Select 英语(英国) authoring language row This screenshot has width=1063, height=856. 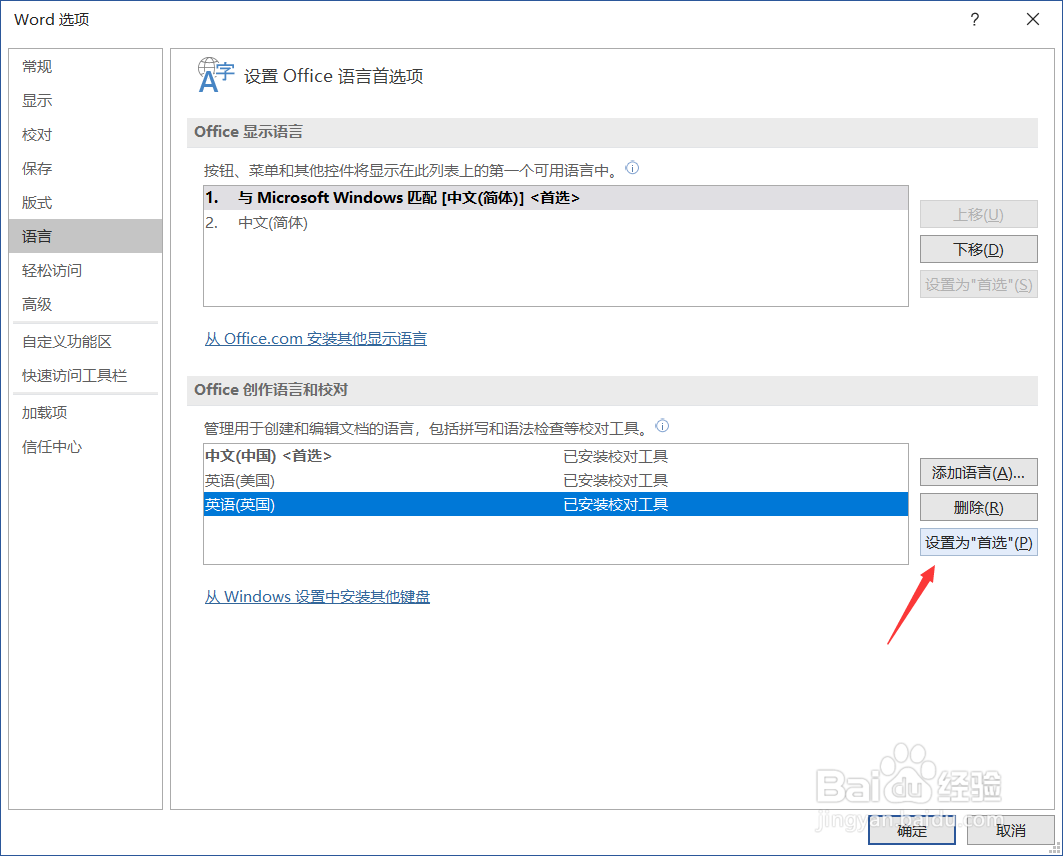coord(555,504)
